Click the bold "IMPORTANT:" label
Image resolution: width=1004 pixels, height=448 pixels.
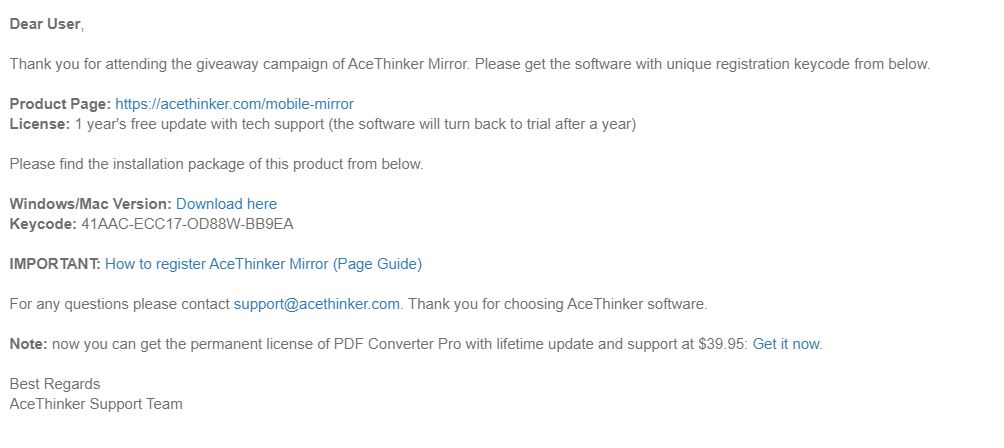pos(55,264)
